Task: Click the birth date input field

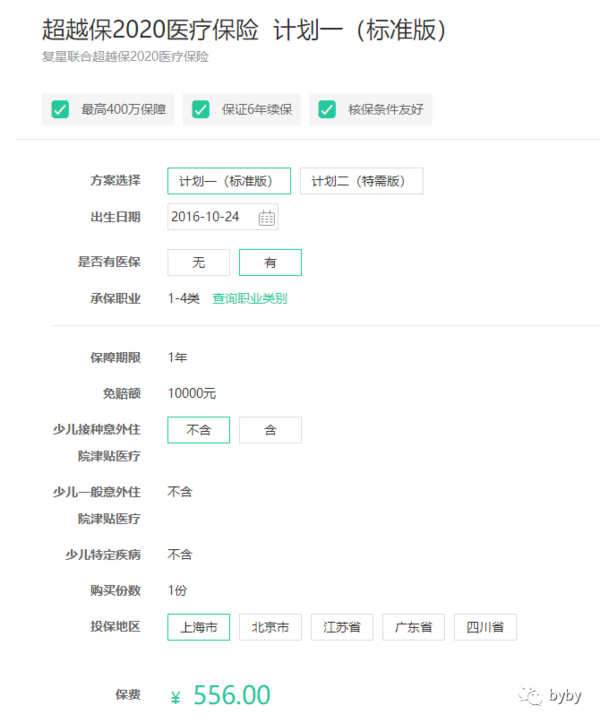Action: 223,217
